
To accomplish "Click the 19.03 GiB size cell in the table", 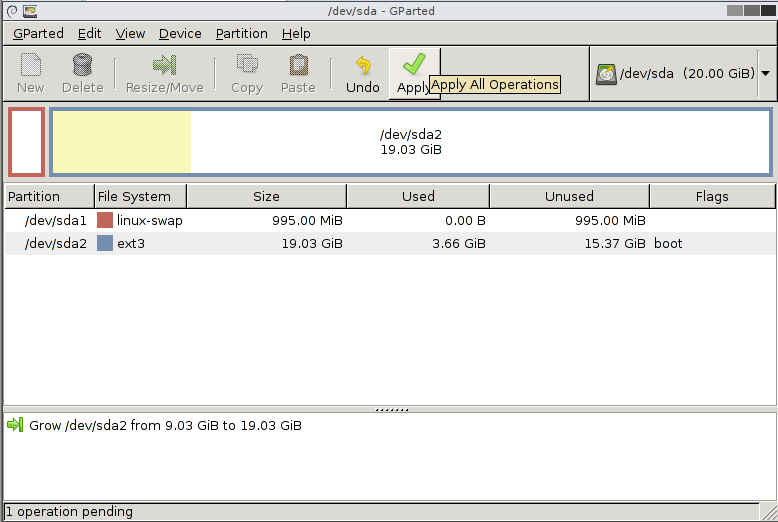I will [312, 244].
